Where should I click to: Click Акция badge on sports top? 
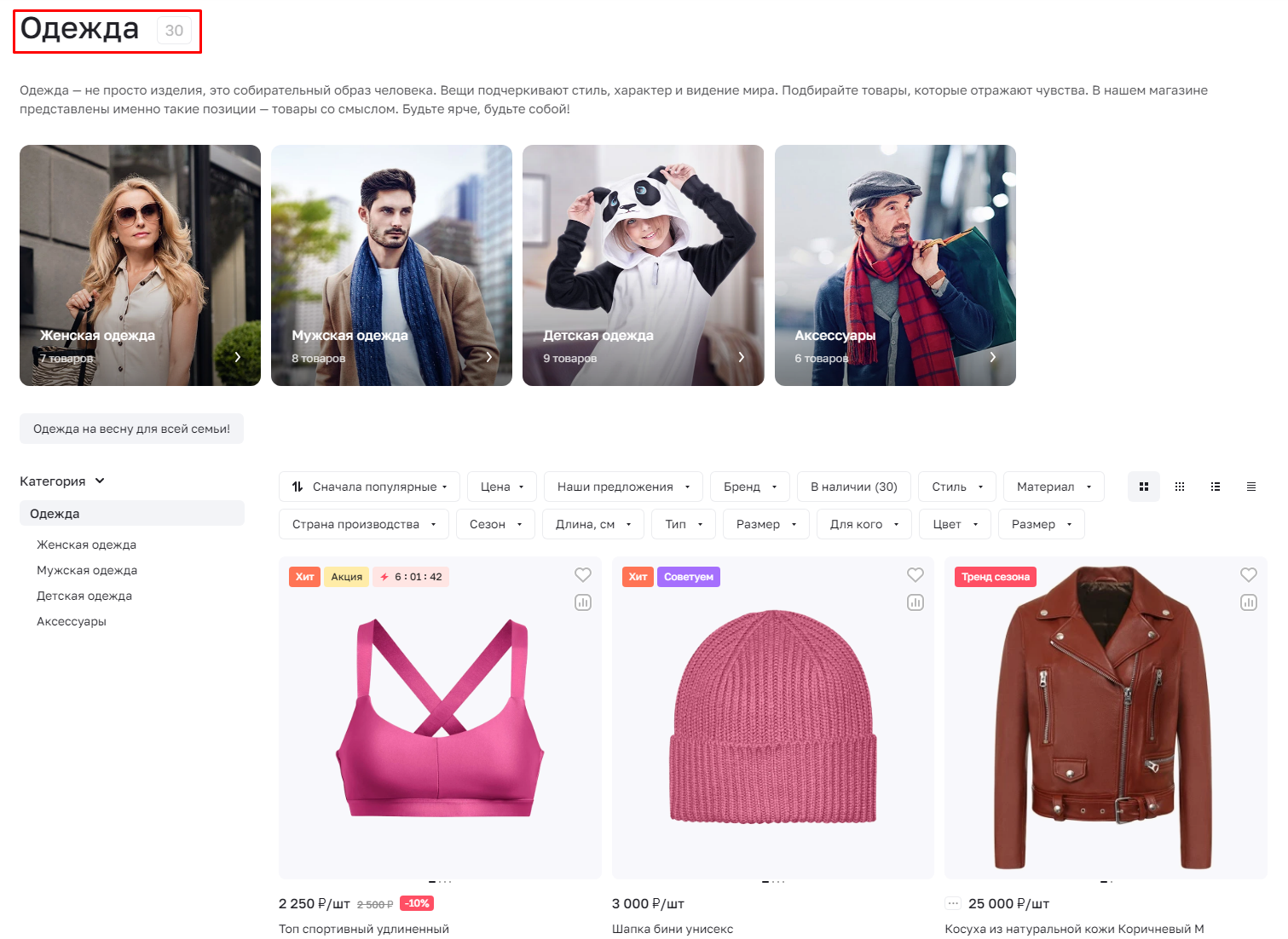[346, 577]
